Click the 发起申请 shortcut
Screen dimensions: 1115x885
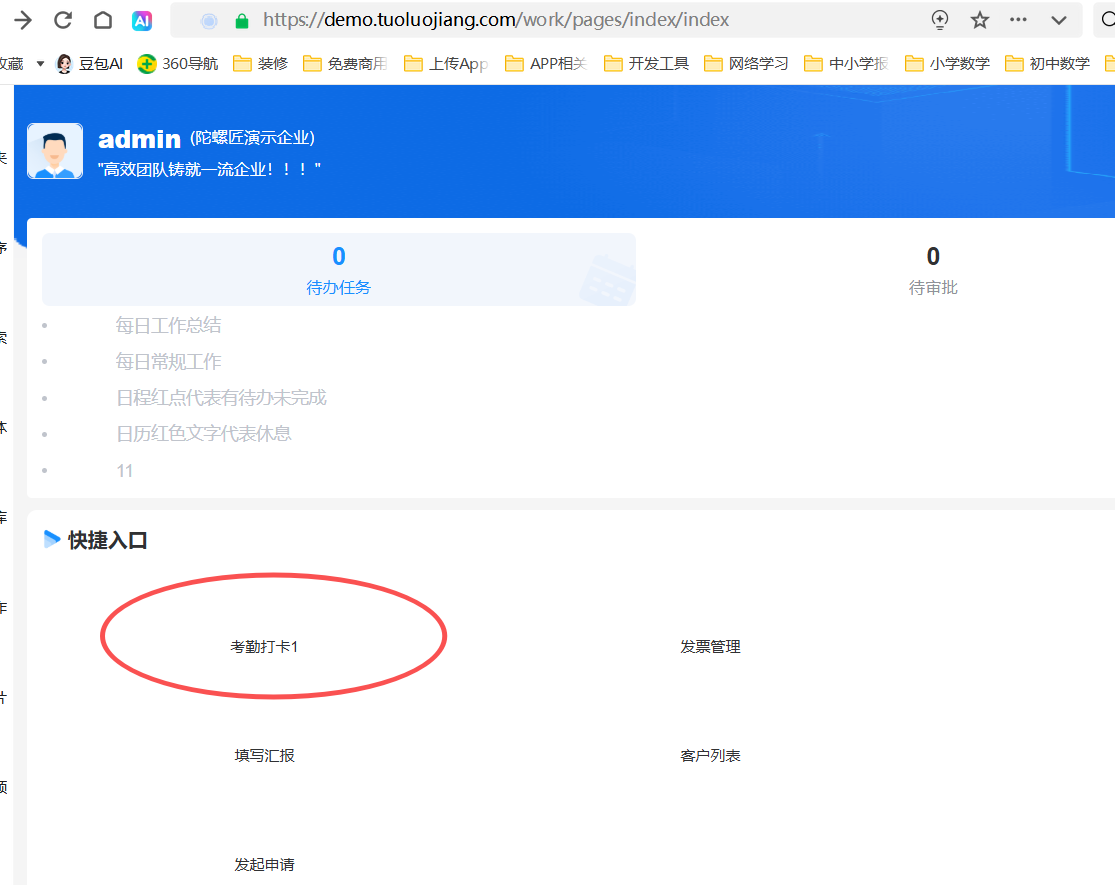point(264,865)
